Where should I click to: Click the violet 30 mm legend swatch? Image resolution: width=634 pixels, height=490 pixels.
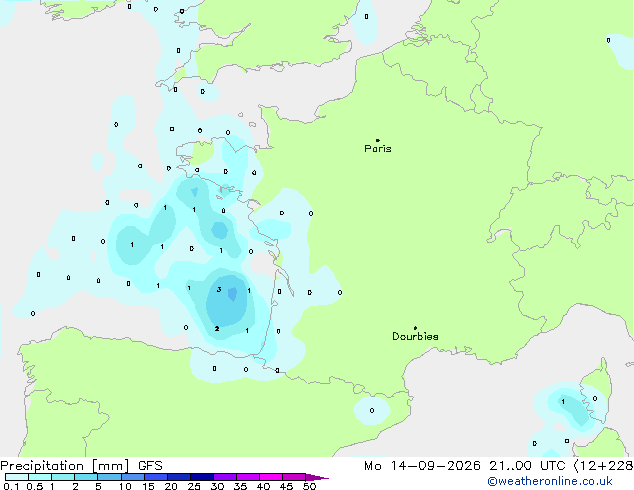[225, 477]
